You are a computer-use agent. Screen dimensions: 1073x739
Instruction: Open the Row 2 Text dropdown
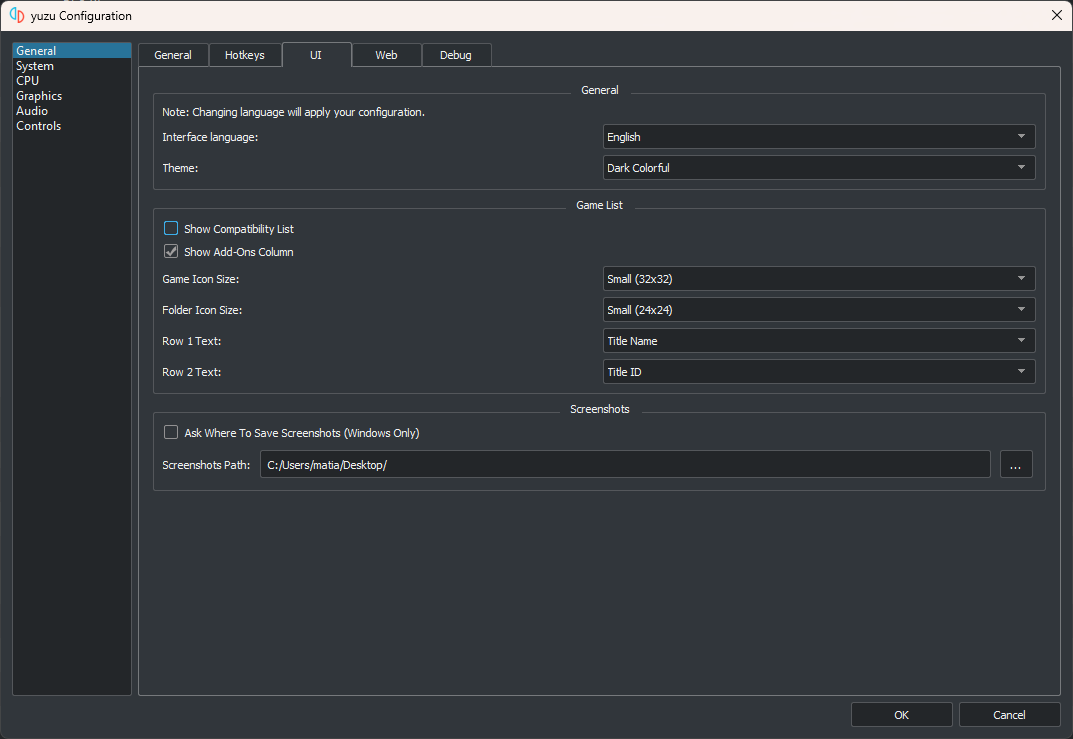click(x=818, y=372)
